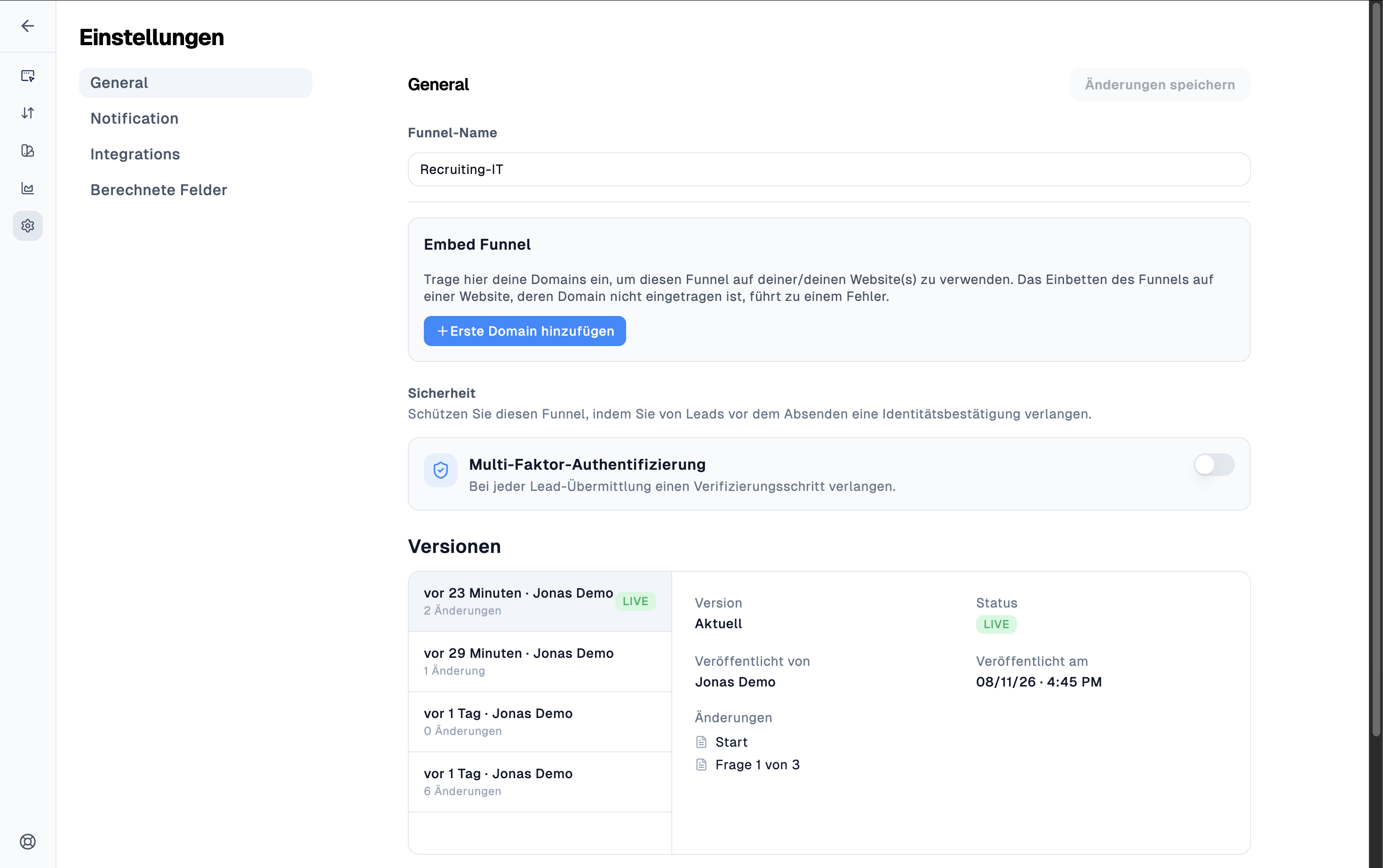This screenshot has width=1383, height=868.
Task: Select version from vor 23 Minuten
Action: point(540,601)
